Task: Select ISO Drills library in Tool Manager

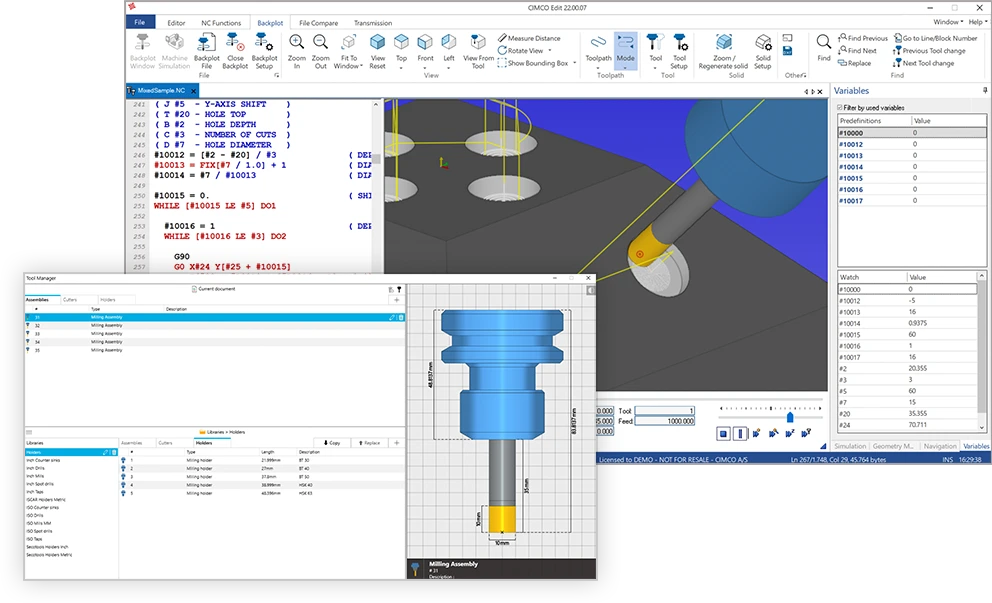Action: click(35, 516)
